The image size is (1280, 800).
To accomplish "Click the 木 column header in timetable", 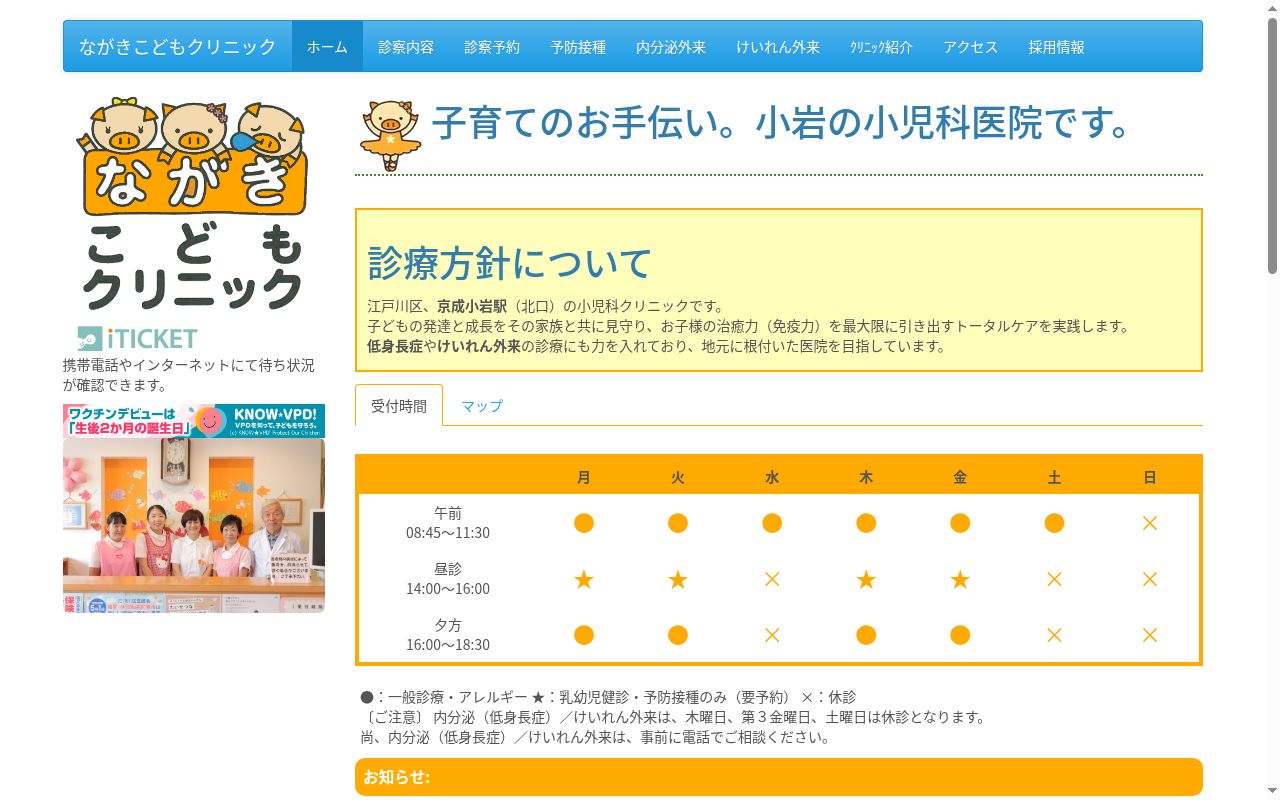I will pyautogui.click(x=866, y=478).
